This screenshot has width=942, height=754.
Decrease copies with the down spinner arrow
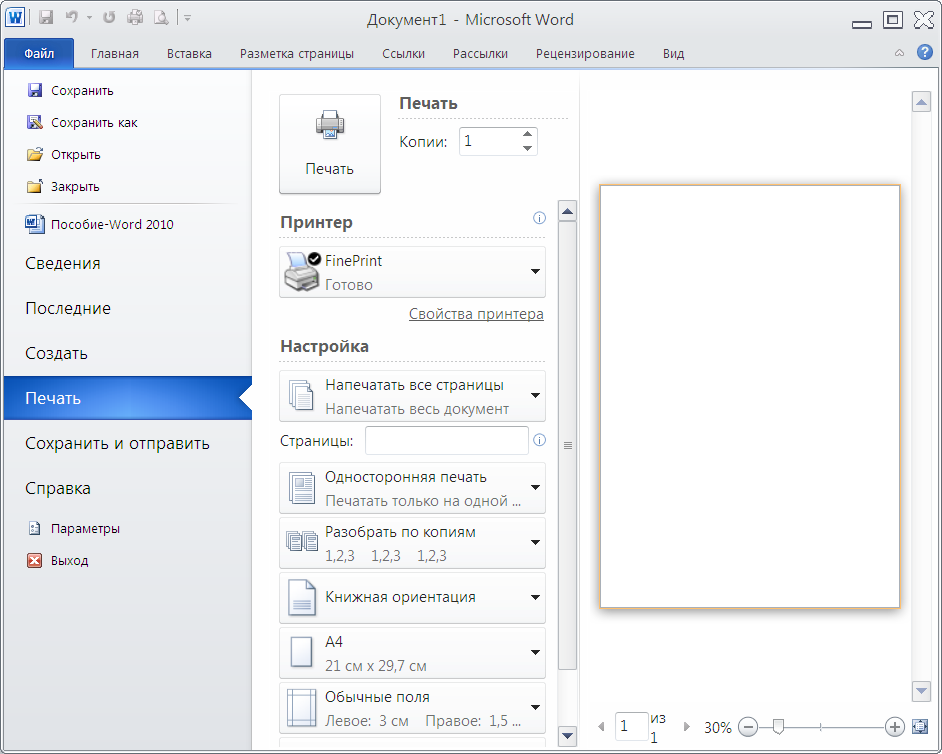coord(527,148)
